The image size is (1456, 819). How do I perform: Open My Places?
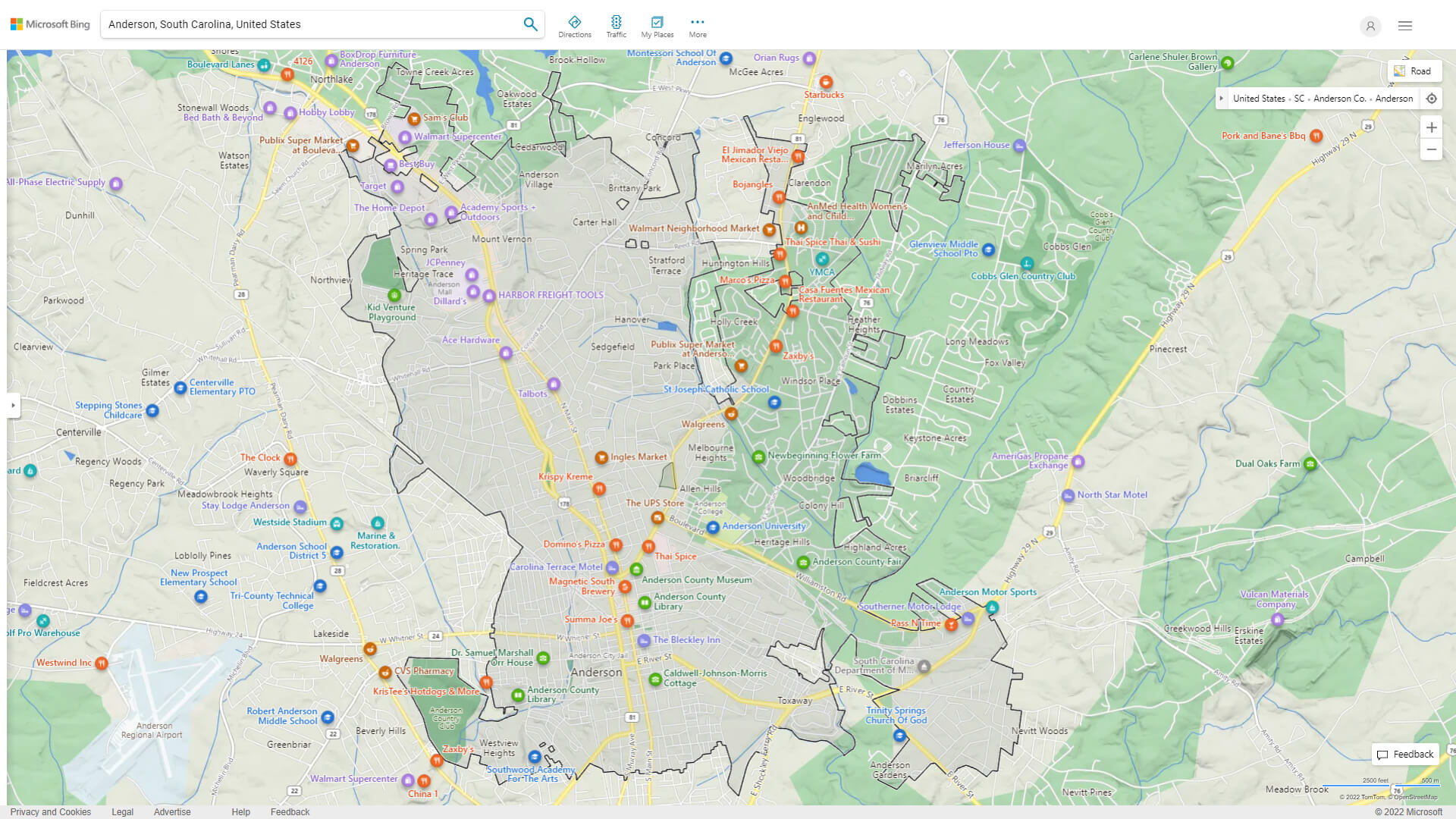(x=657, y=24)
